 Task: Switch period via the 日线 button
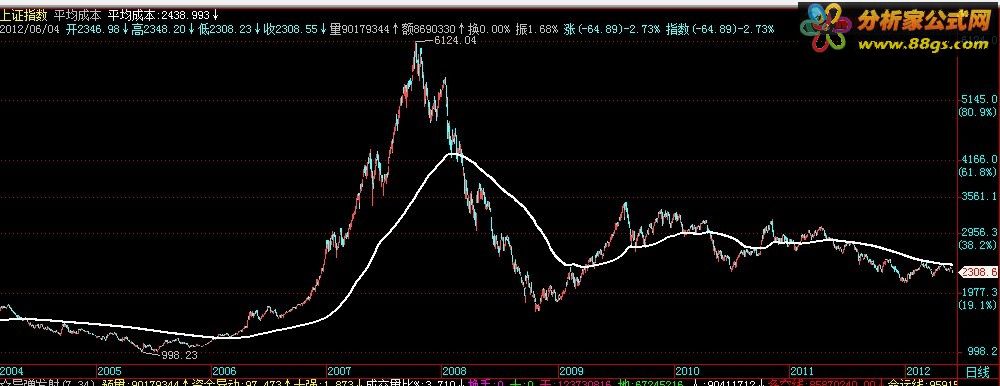[x=978, y=371]
